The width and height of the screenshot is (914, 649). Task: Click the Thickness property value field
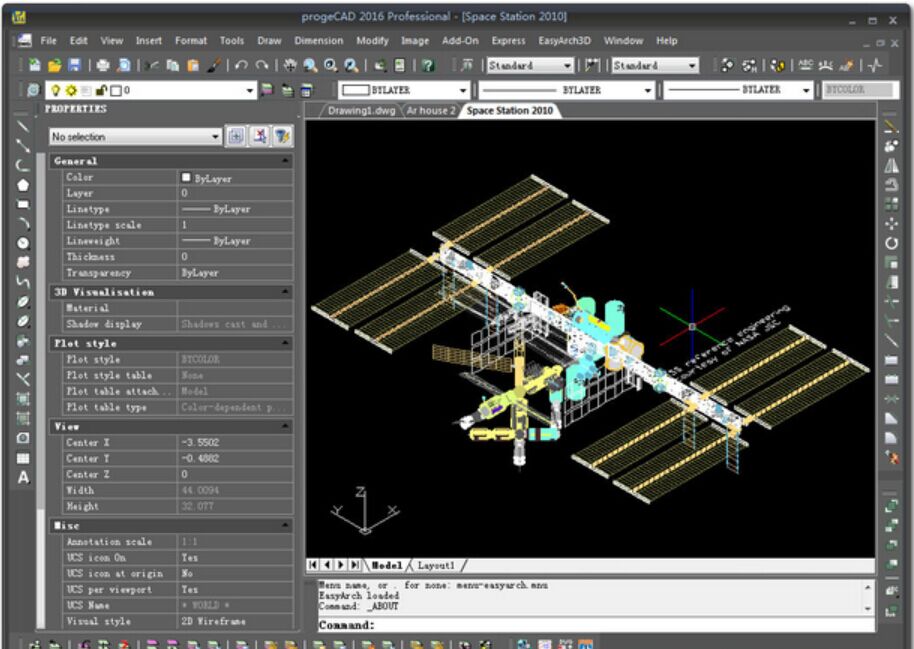point(235,257)
